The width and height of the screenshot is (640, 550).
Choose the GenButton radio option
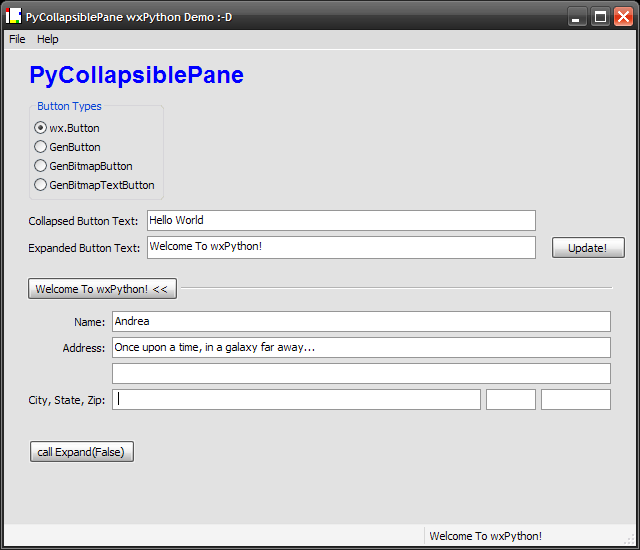(41, 147)
